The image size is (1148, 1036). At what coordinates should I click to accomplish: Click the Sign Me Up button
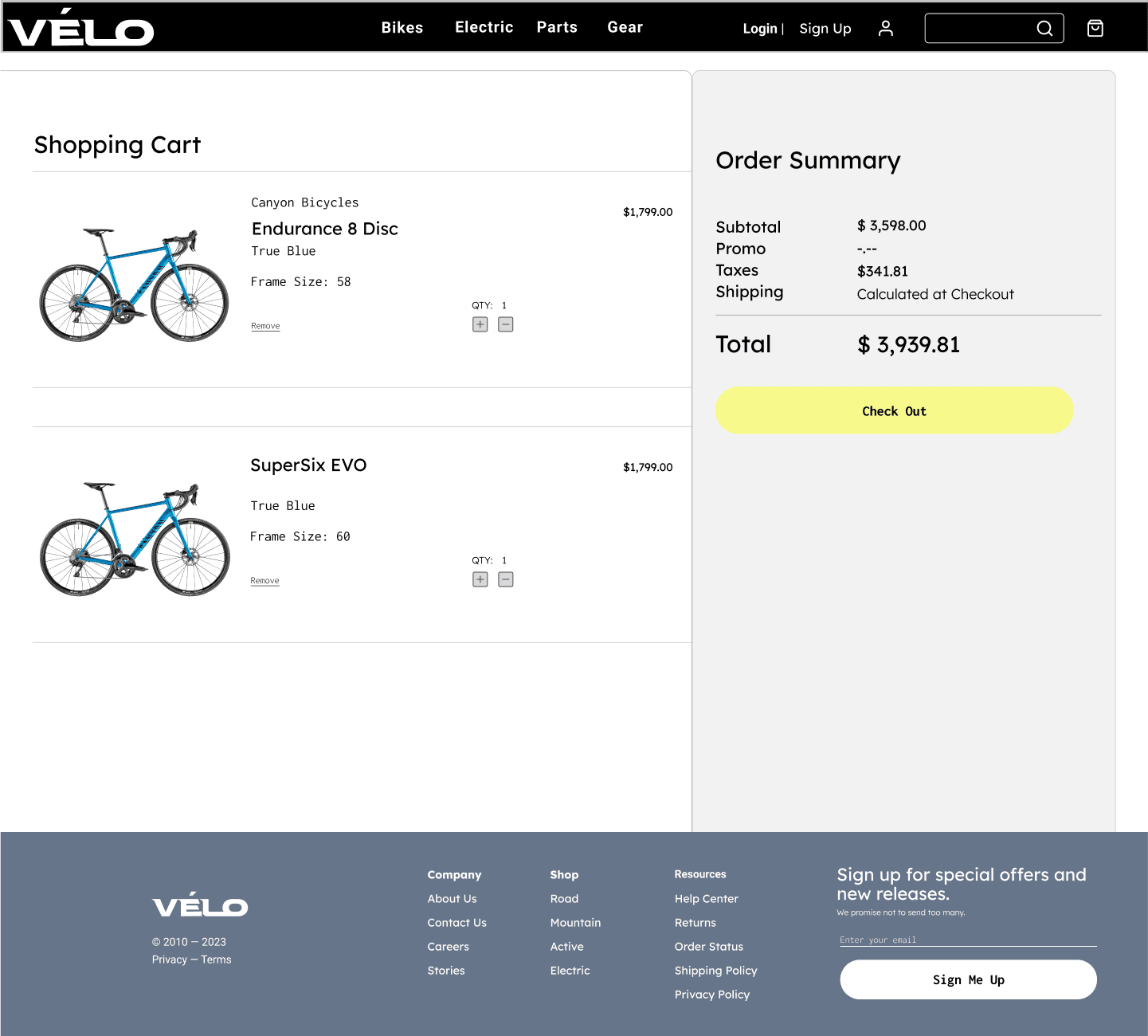click(968, 979)
